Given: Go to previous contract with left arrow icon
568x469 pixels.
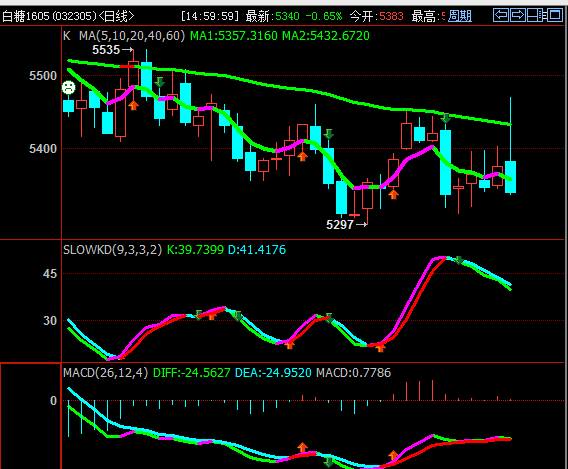Looking at the screenshot, I should tap(501, 16).
